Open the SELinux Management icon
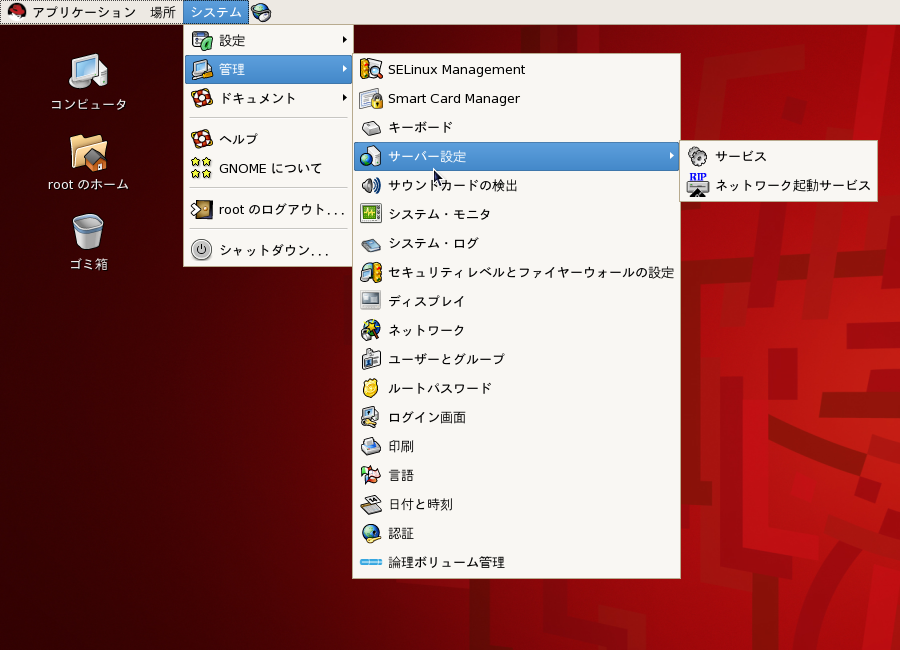The height and width of the screenshot is (650, 900). (371, 69)
